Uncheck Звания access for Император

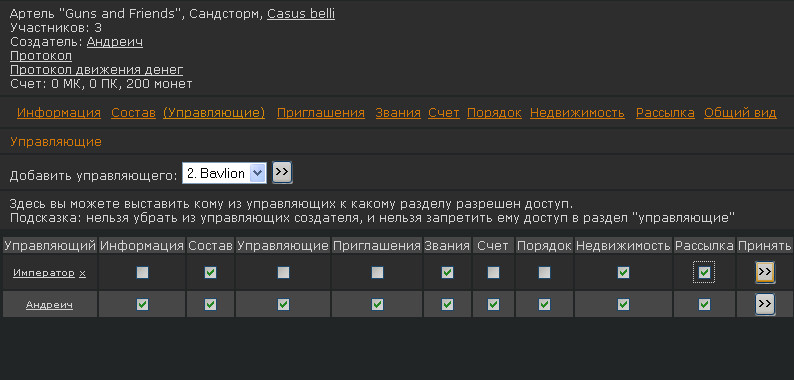tap(447, 273)
